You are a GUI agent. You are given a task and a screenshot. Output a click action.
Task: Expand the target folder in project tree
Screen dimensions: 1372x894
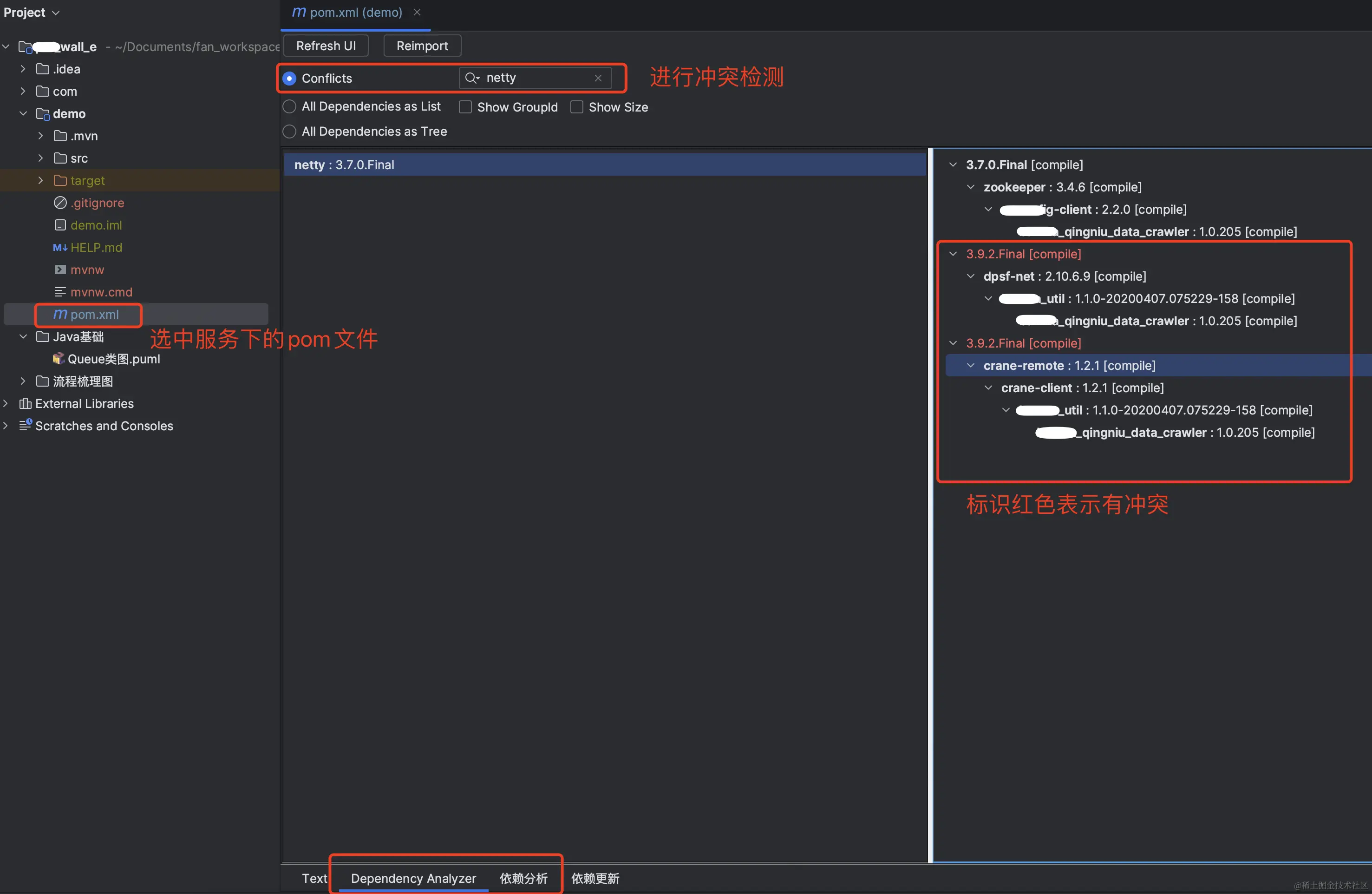tap(40, 181)
